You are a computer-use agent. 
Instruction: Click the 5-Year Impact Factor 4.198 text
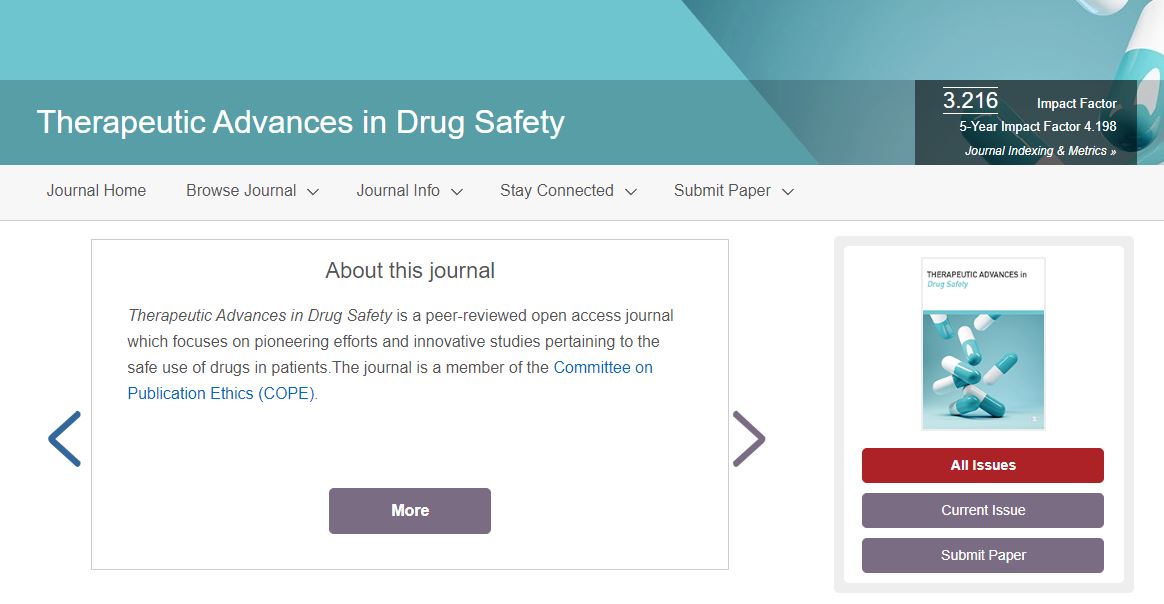pos(1037,127)
